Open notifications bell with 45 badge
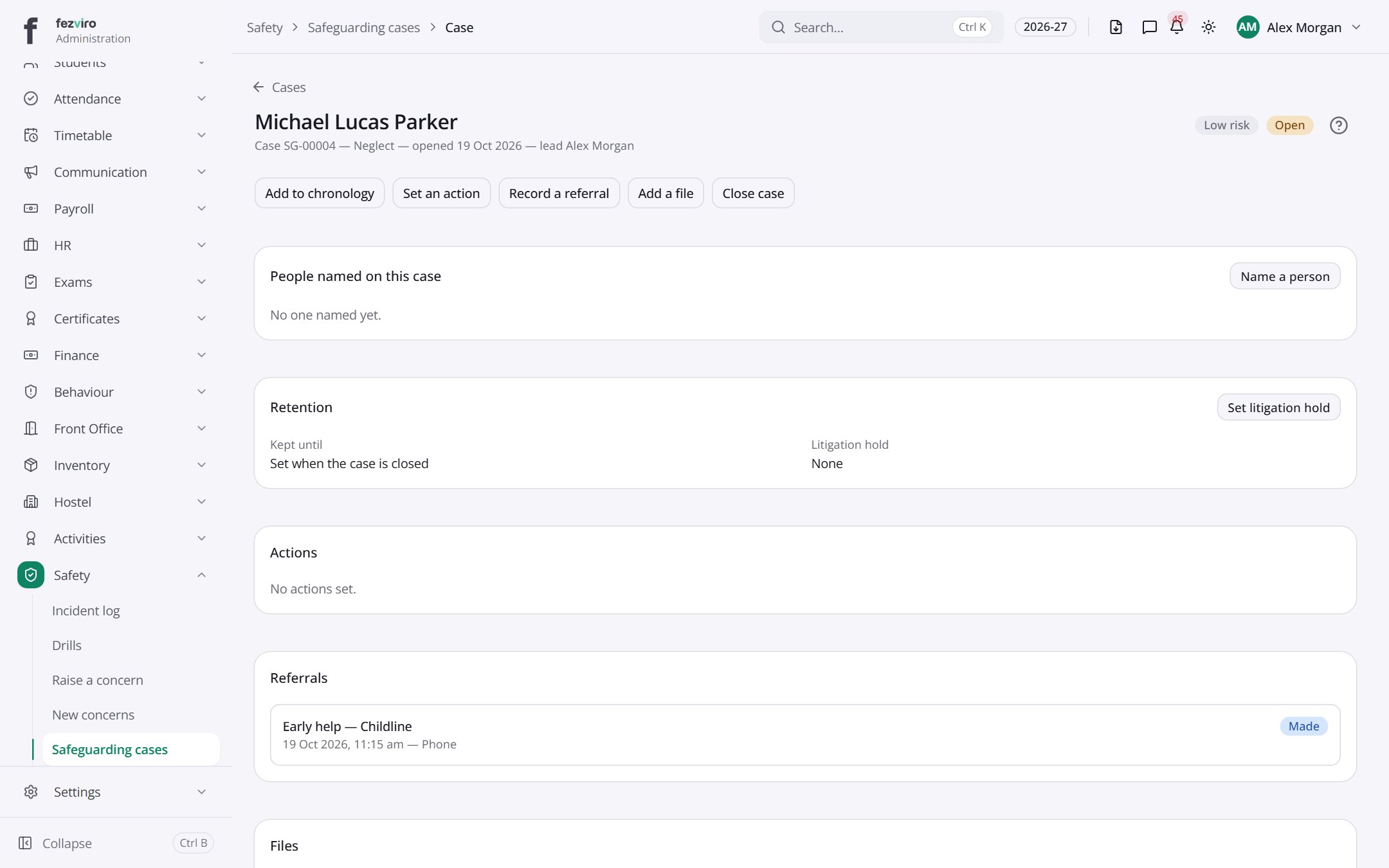Viewport: 1389px width, 868px height. pos(1177,27)
